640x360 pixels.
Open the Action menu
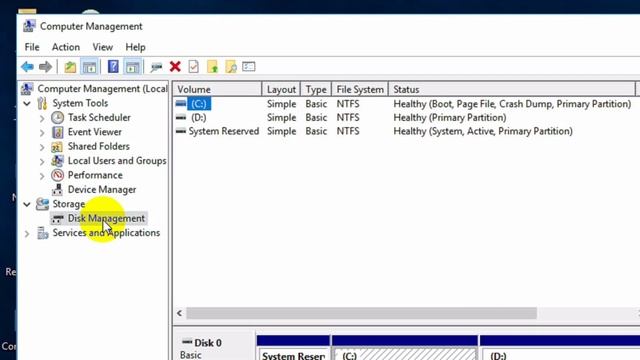66,47
